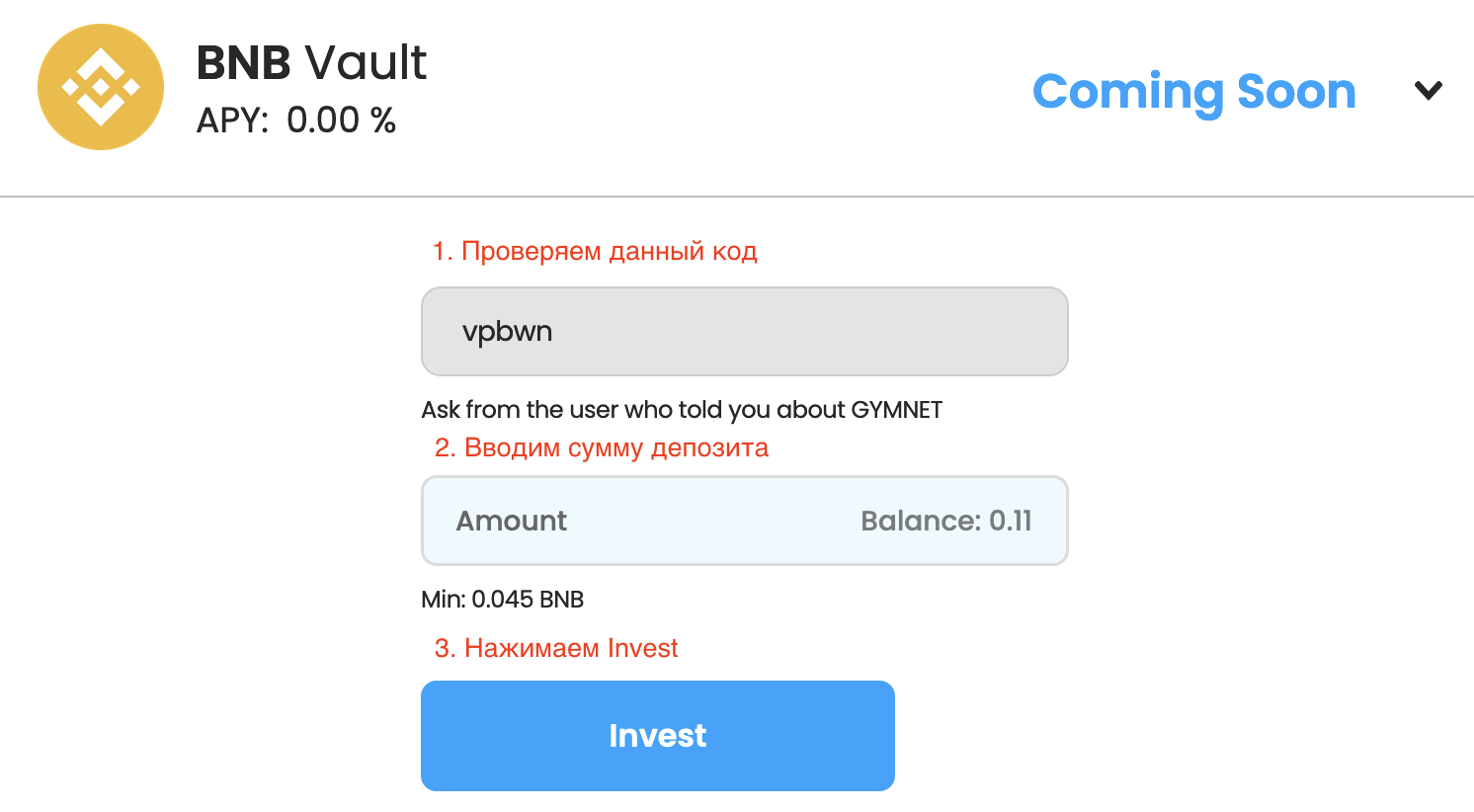Image resolution: width=1474 pixels, height=812 pixels.
Task: Click the 0.045 minimum deposit value
Action: tap(502, 600)
